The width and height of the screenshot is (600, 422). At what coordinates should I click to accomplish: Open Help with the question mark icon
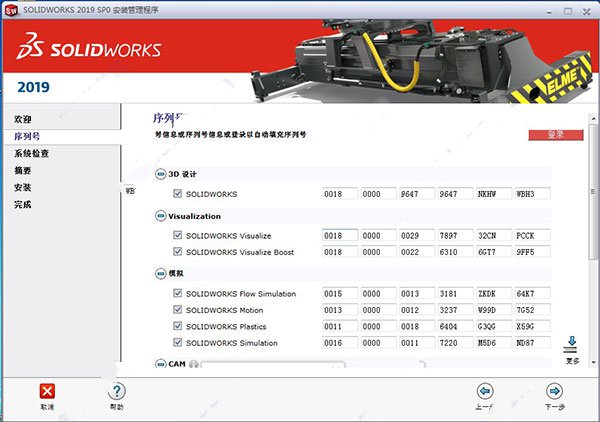pos(117,391)
